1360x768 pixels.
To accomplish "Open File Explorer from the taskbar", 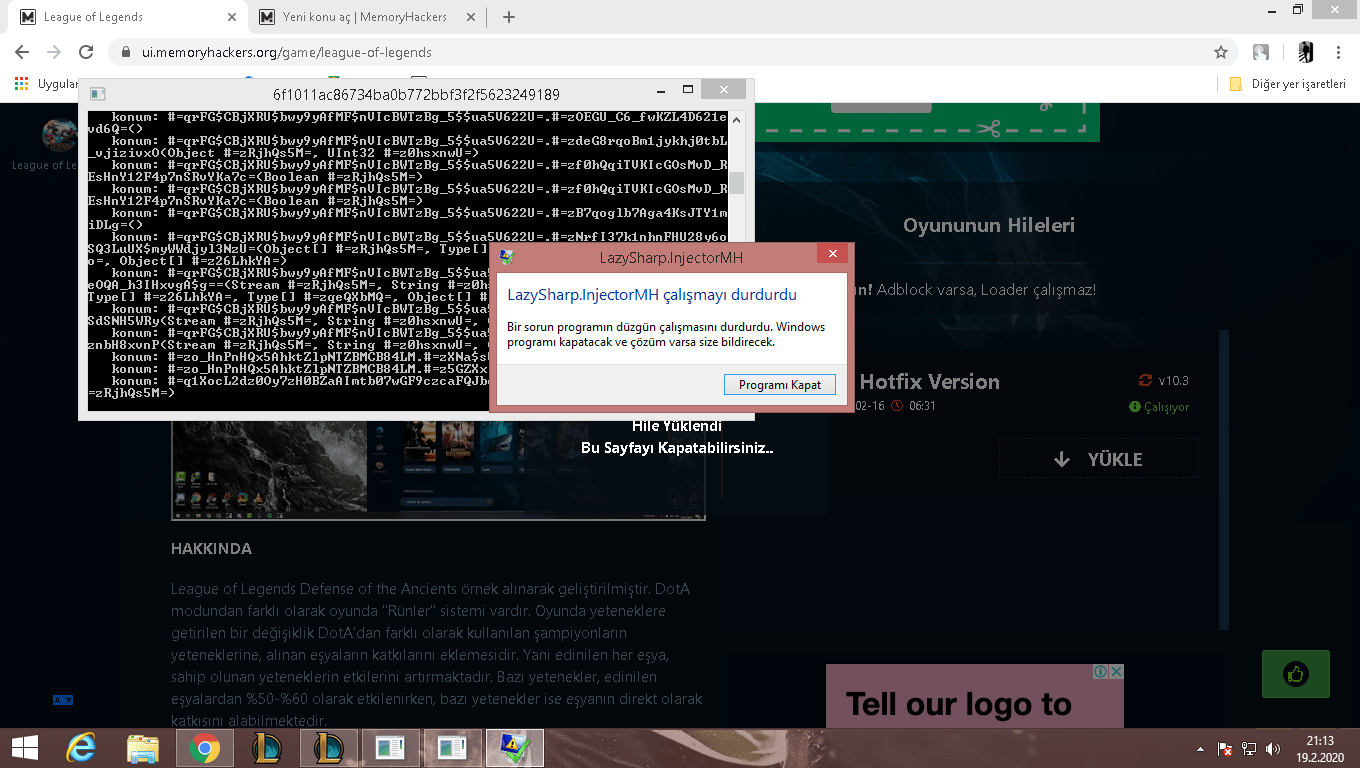I will click(x=143, y=748).
